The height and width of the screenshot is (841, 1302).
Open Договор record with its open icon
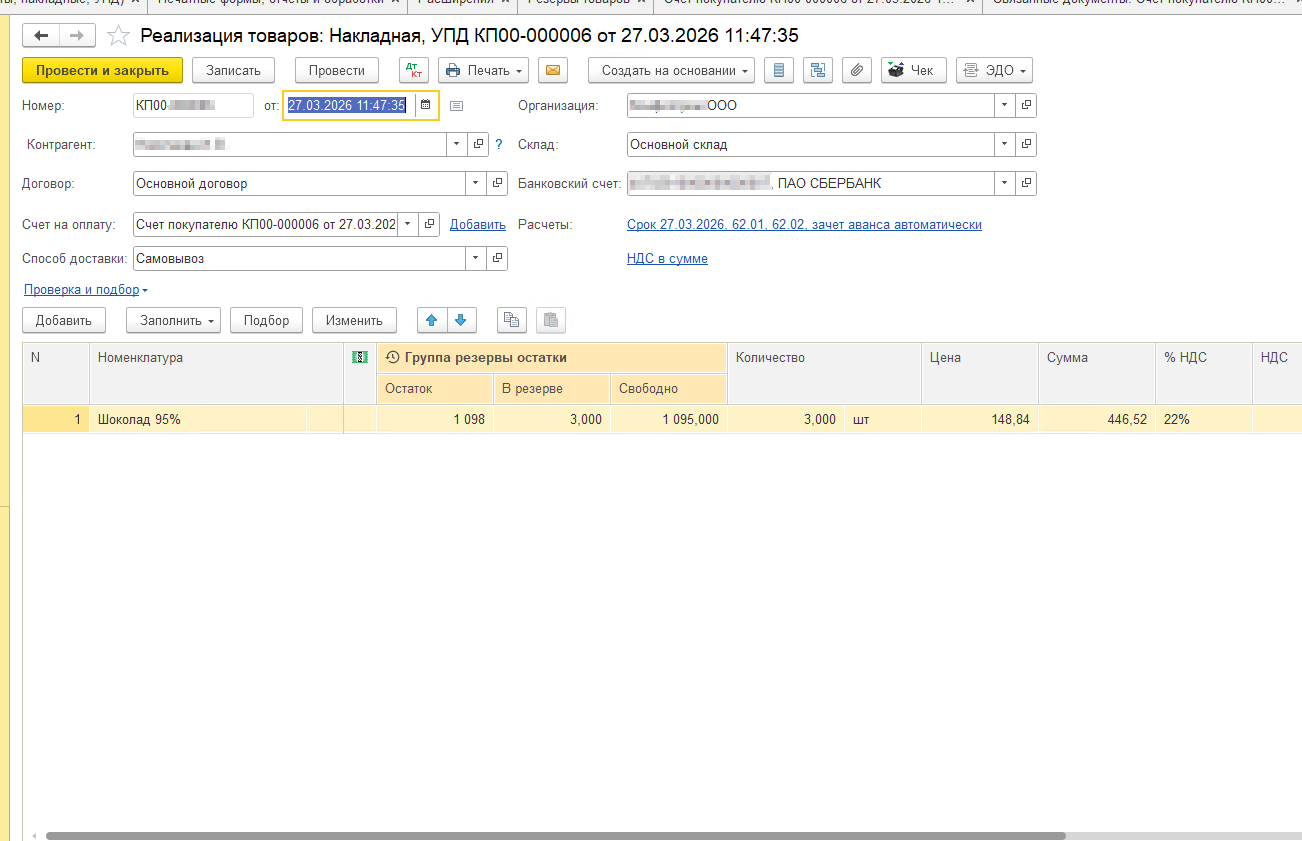pos(497,184)
